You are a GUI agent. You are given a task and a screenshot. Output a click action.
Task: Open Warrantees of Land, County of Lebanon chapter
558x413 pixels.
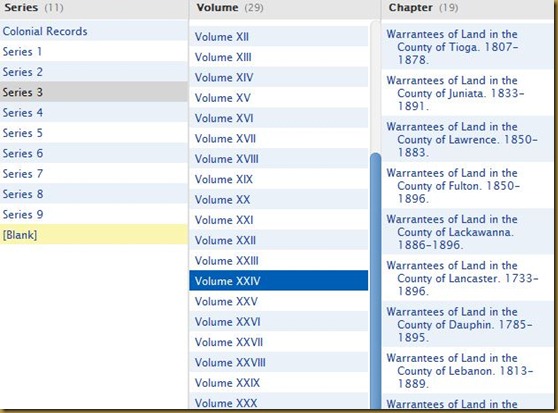click(467, 370)
